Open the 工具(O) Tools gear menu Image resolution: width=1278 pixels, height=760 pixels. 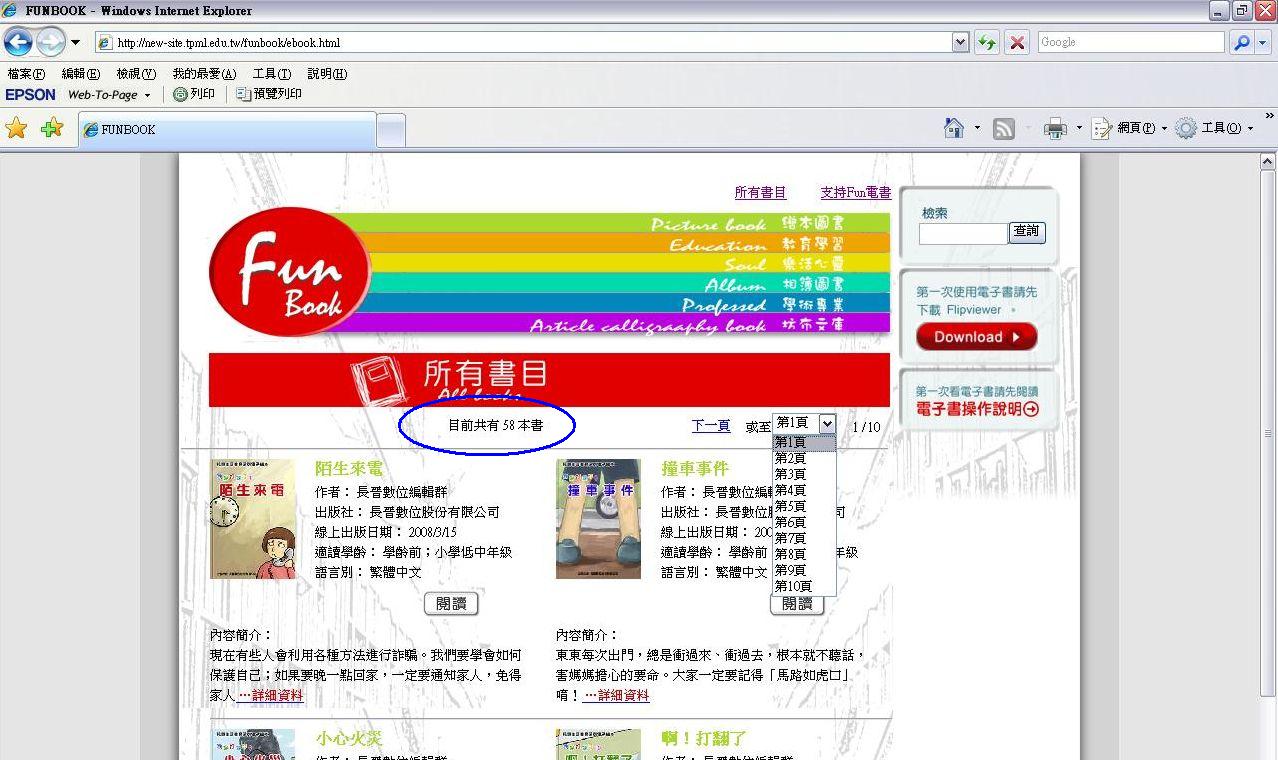(1214, 128)
